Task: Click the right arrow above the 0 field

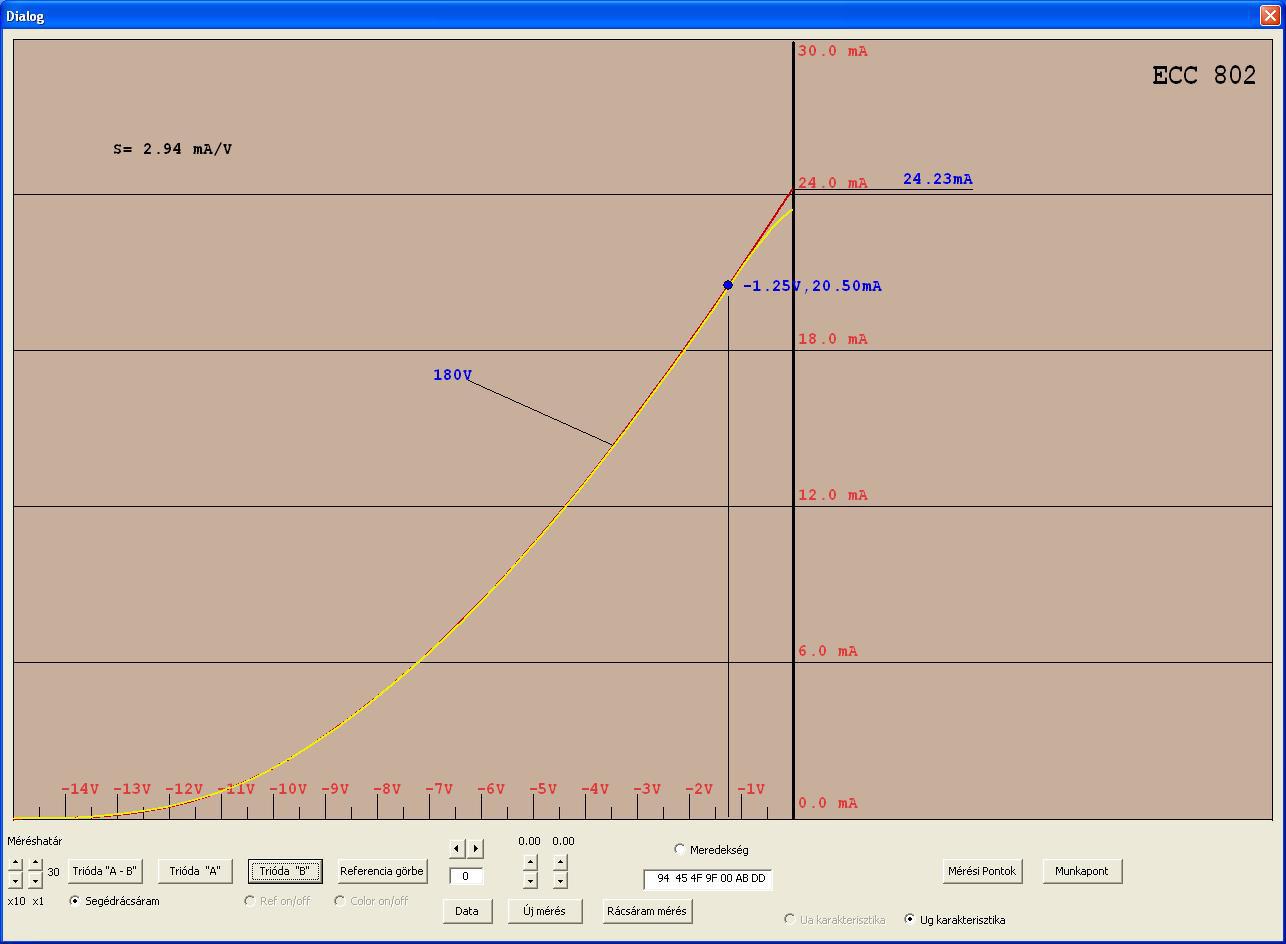Action: [x=476, y=848]
